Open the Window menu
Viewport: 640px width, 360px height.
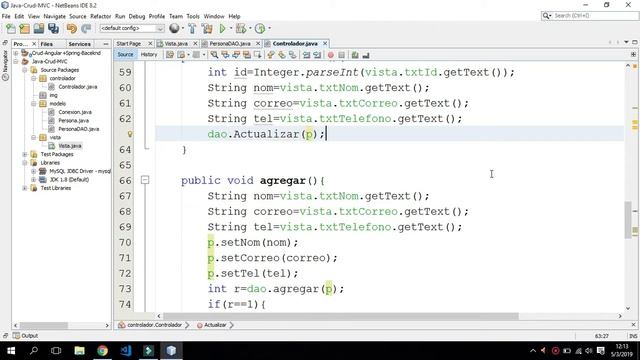pyautogui.click(x=214, y=16)
